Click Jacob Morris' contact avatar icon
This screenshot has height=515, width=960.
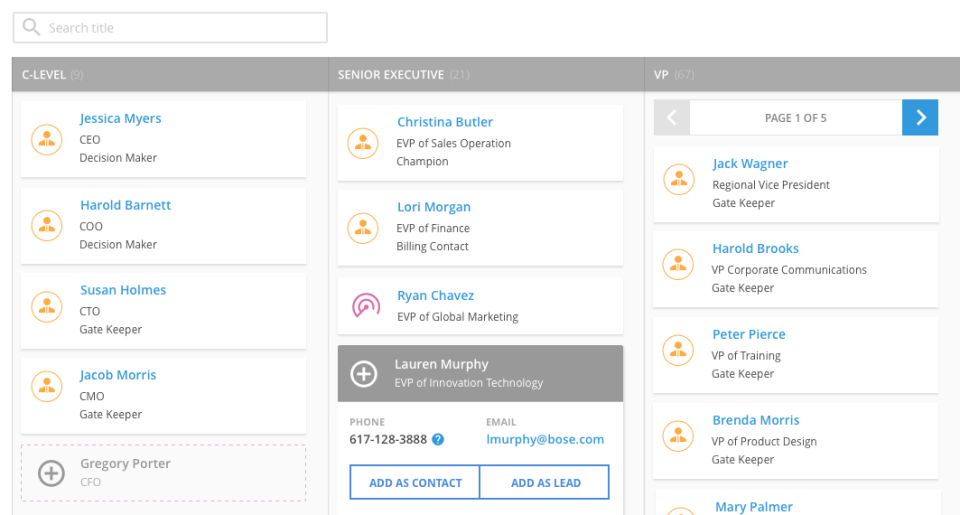[x=47, y=386]
